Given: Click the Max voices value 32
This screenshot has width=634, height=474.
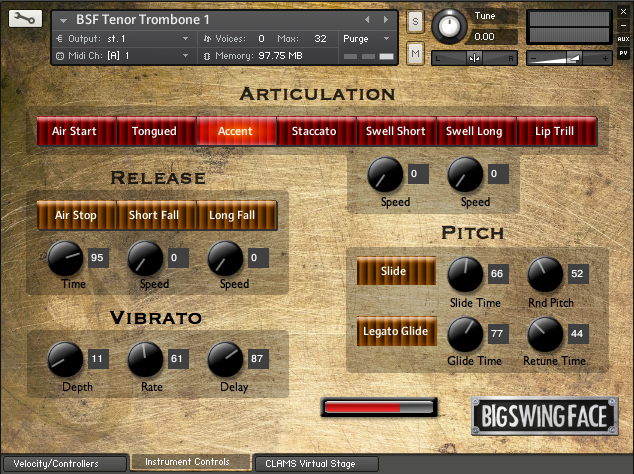Looking at the screenshot, I should [320, 39].
